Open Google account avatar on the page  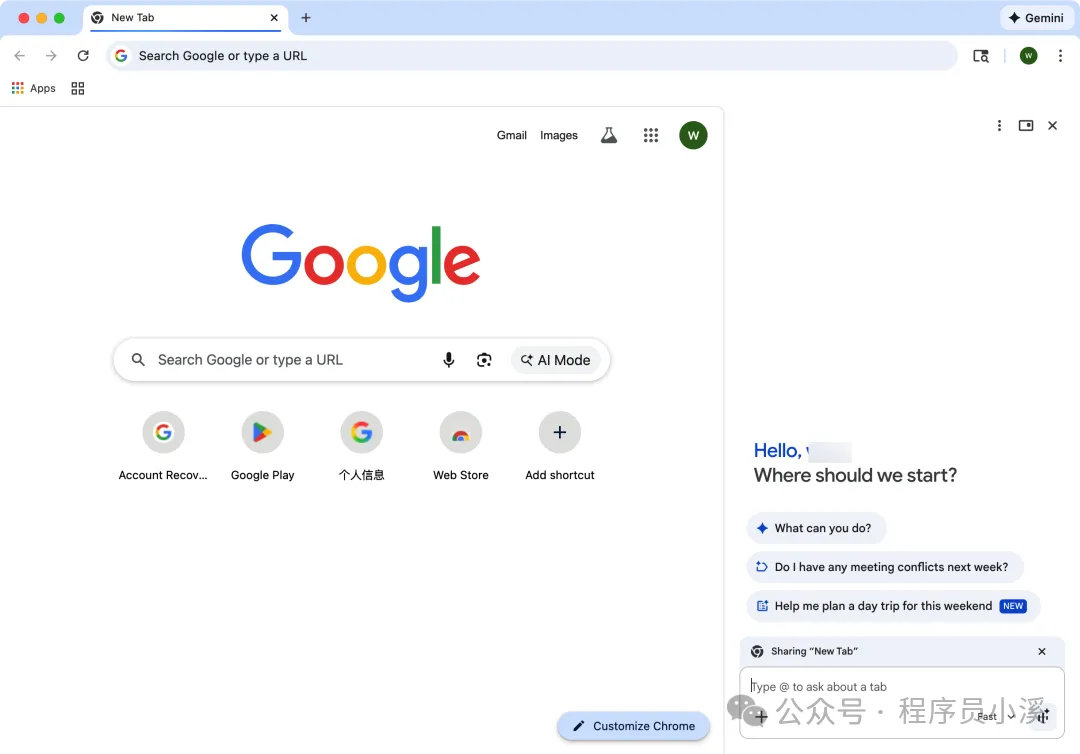693,136
